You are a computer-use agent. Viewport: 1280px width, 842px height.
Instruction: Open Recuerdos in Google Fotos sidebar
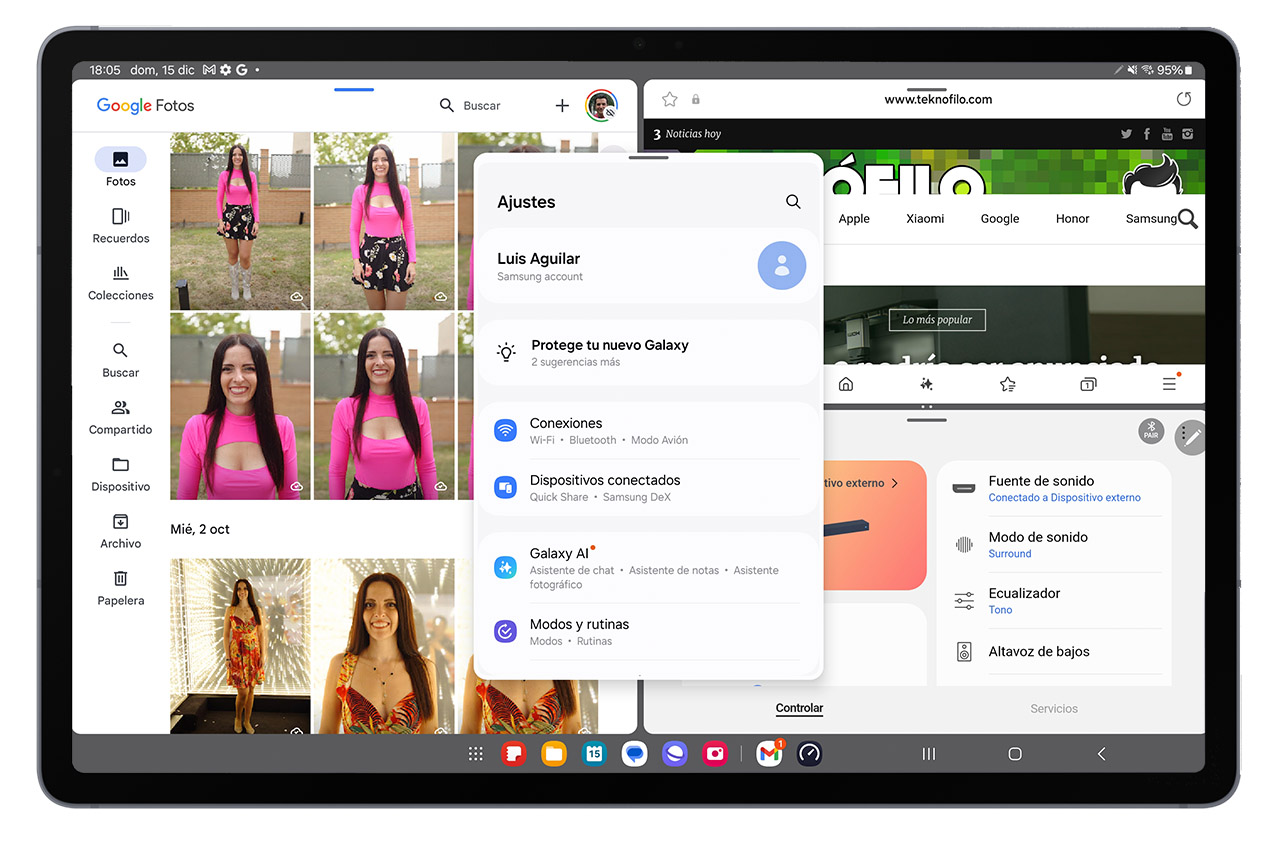(120, 225)
